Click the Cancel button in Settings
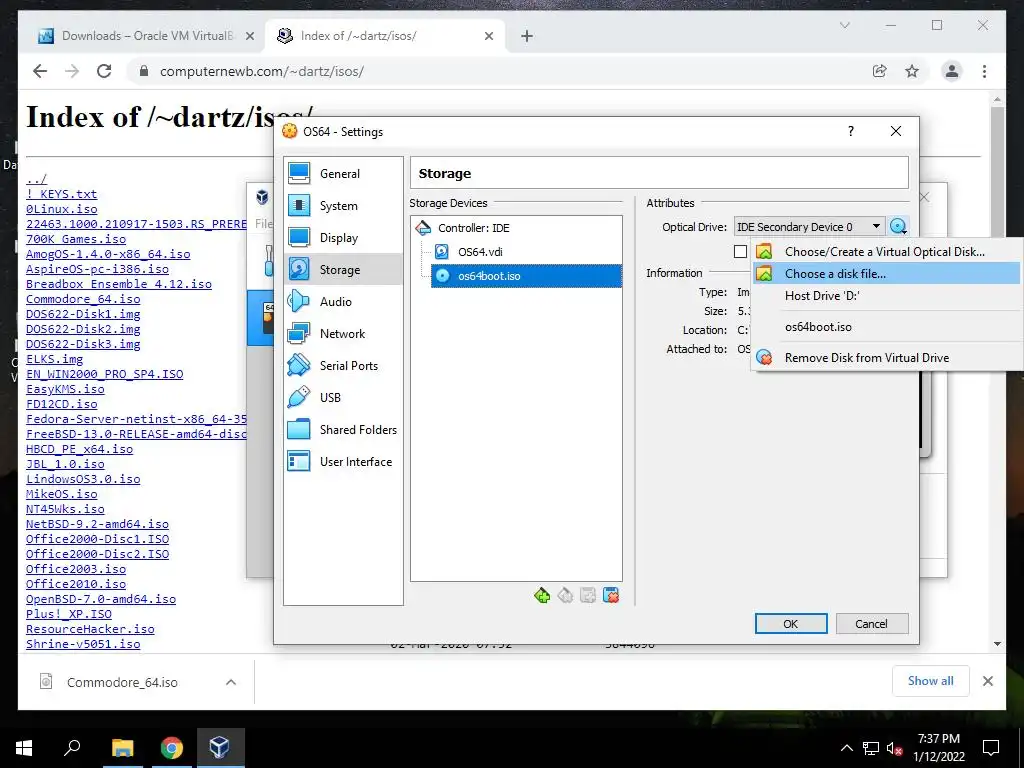Viewport: 1024px width, 768px height. (872, 624)
